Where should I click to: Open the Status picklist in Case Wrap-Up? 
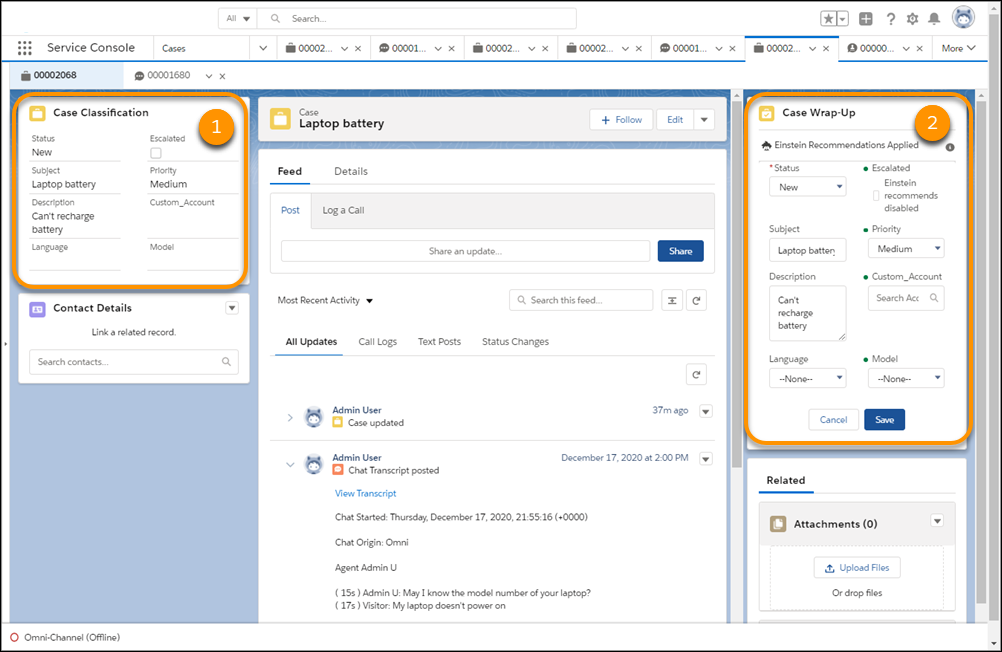807,186
